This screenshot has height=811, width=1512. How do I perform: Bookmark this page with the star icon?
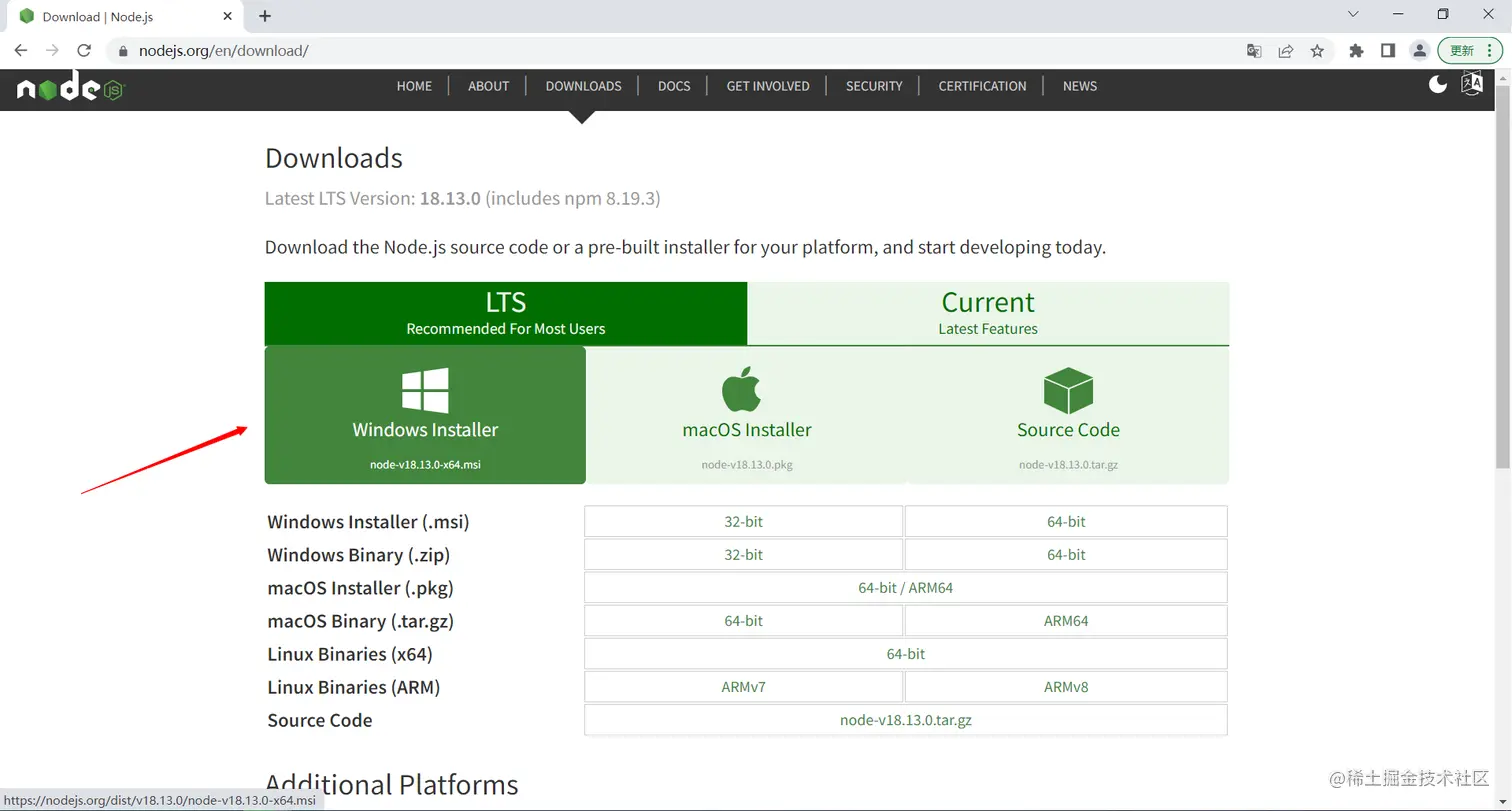coord(1318,51)
